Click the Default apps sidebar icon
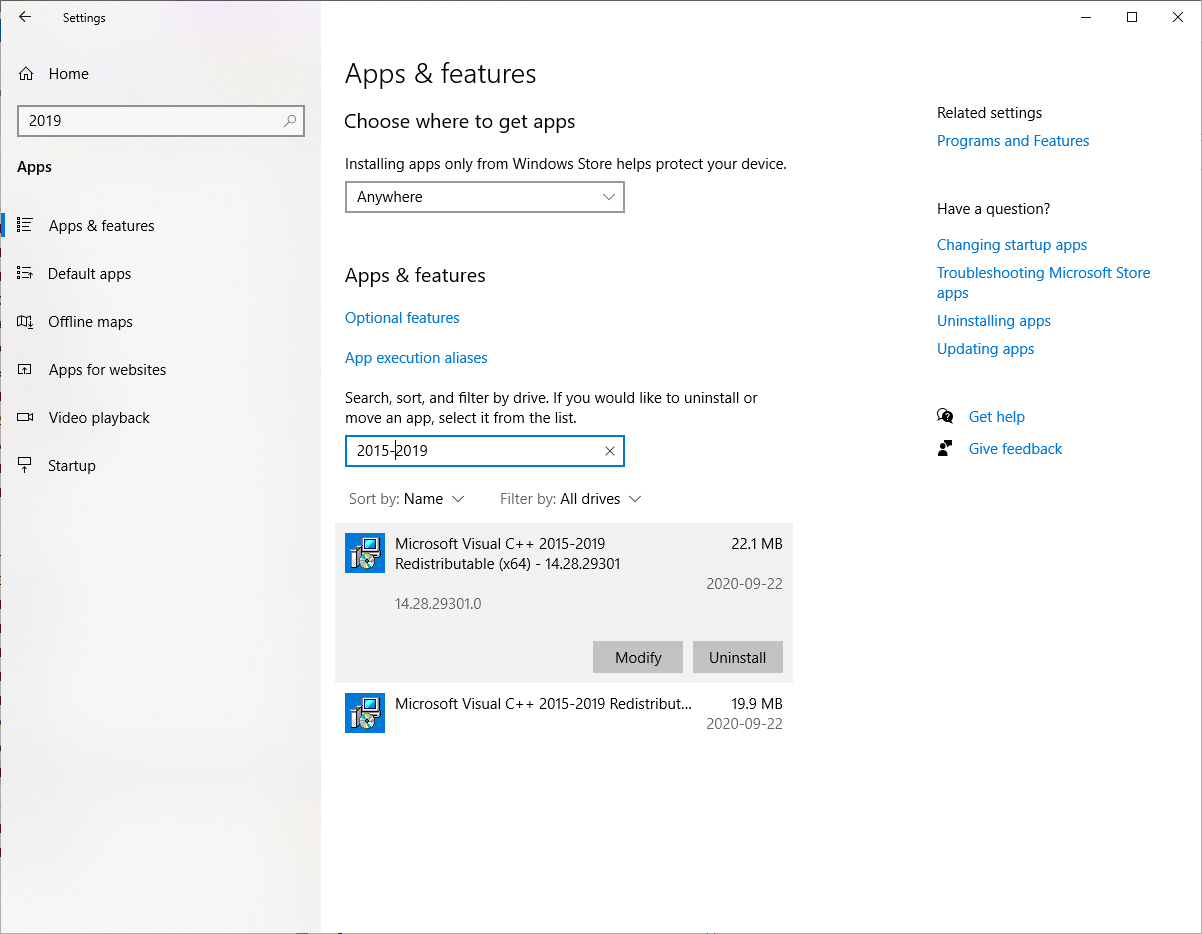Image resolution: width=1202 pixels, height=934 pixels. [26, 274]
